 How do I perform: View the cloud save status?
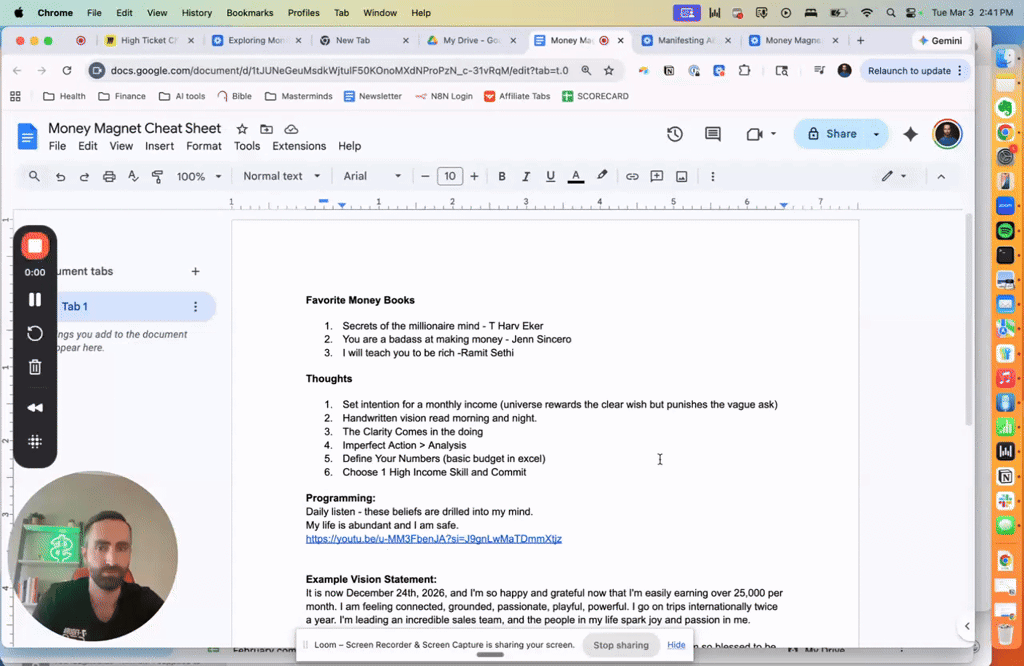pyautogui.click(x=291, y=129)
